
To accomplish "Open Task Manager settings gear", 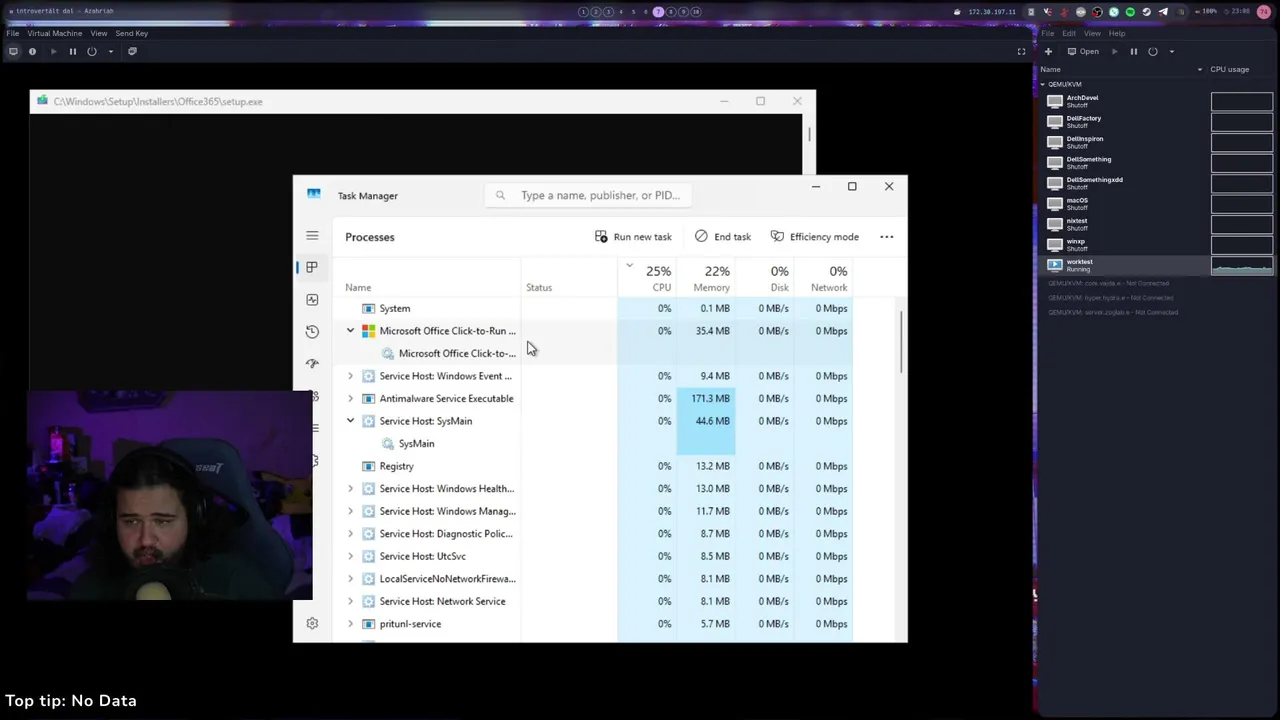I will (x=312, y=623).
